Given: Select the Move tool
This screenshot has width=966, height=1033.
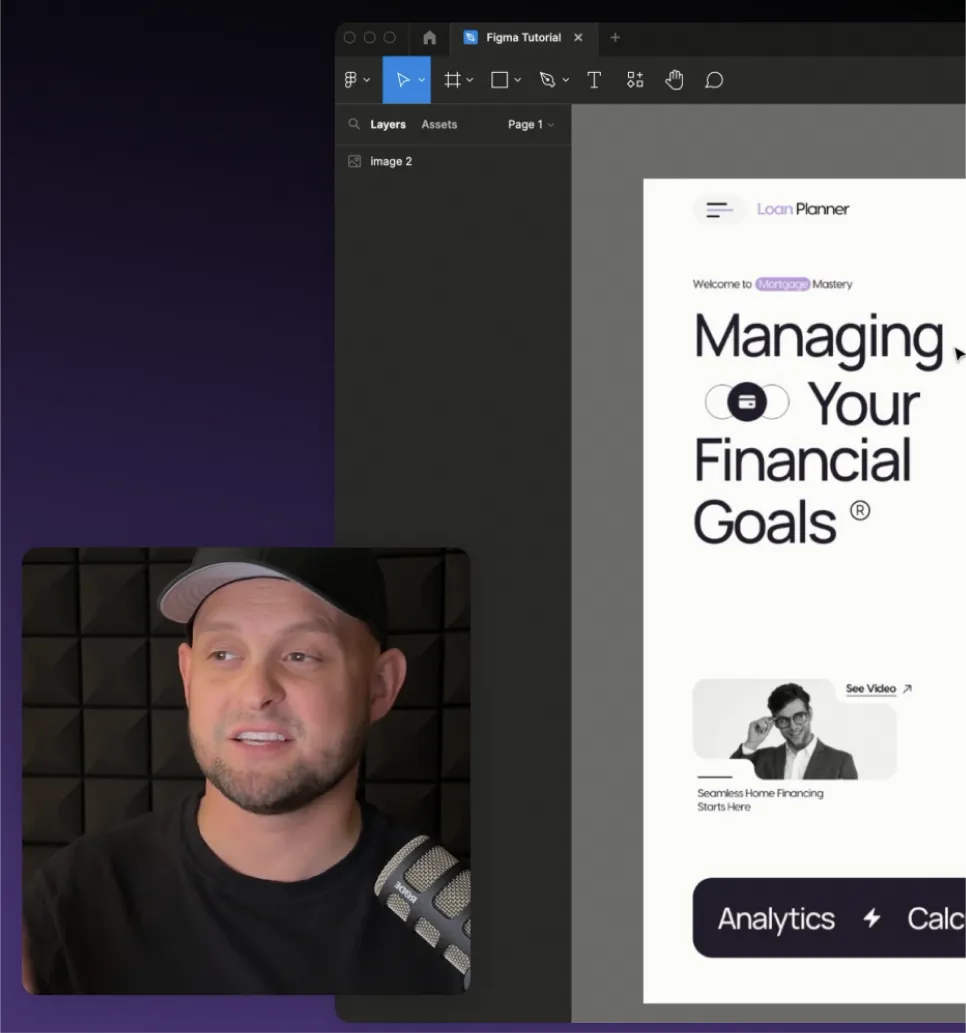Looking at the screenshot, I should pos(404,80).
